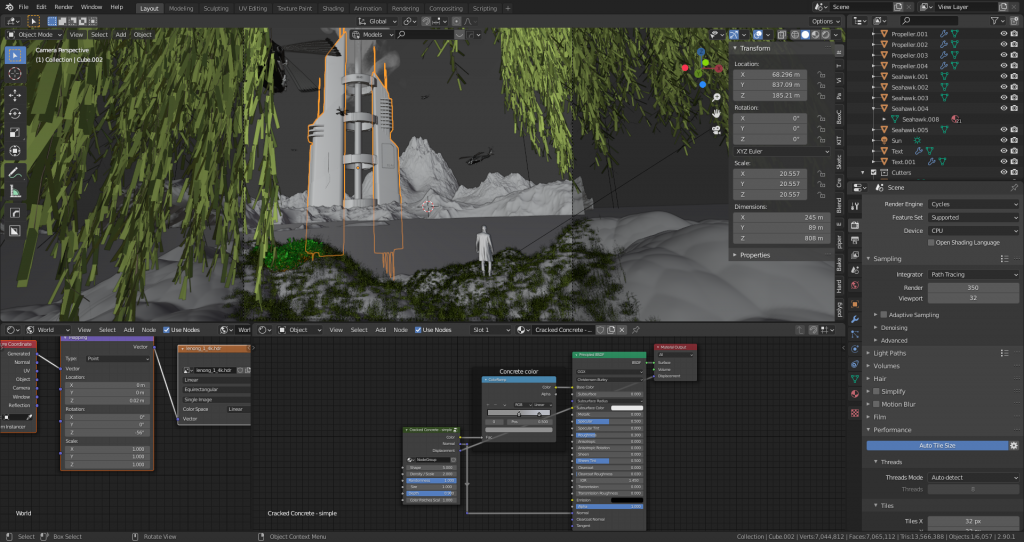1024x542 pixels.
Task: Click the Auto Tile Size button
Action: [x=937, y=445]
